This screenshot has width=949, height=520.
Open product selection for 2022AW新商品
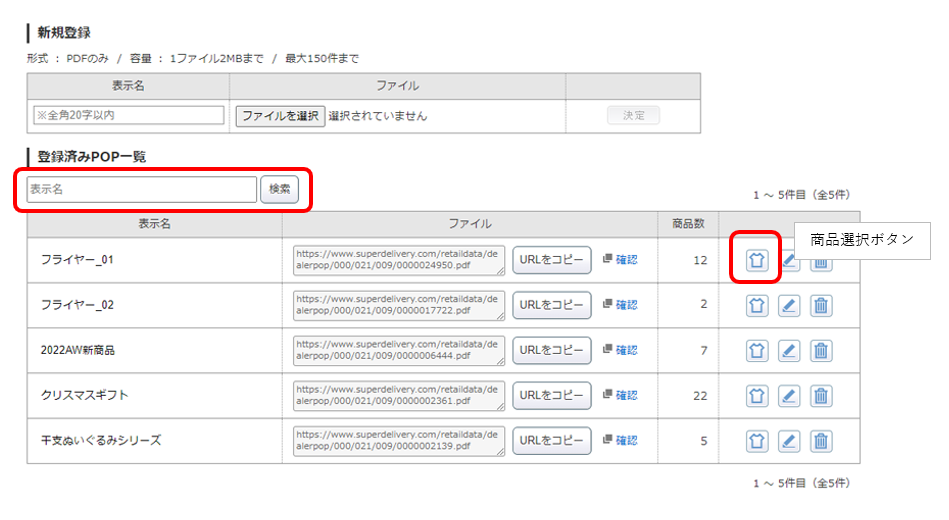pos(757,351)
